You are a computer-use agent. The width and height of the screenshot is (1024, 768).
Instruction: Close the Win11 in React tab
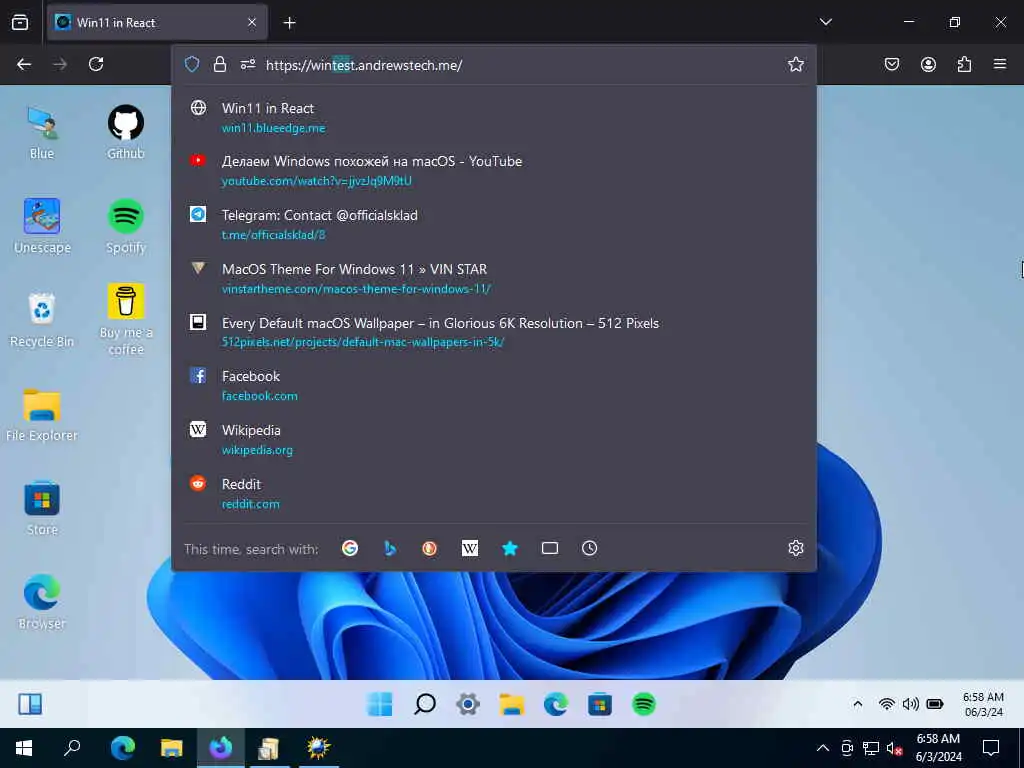pos(252,23)
